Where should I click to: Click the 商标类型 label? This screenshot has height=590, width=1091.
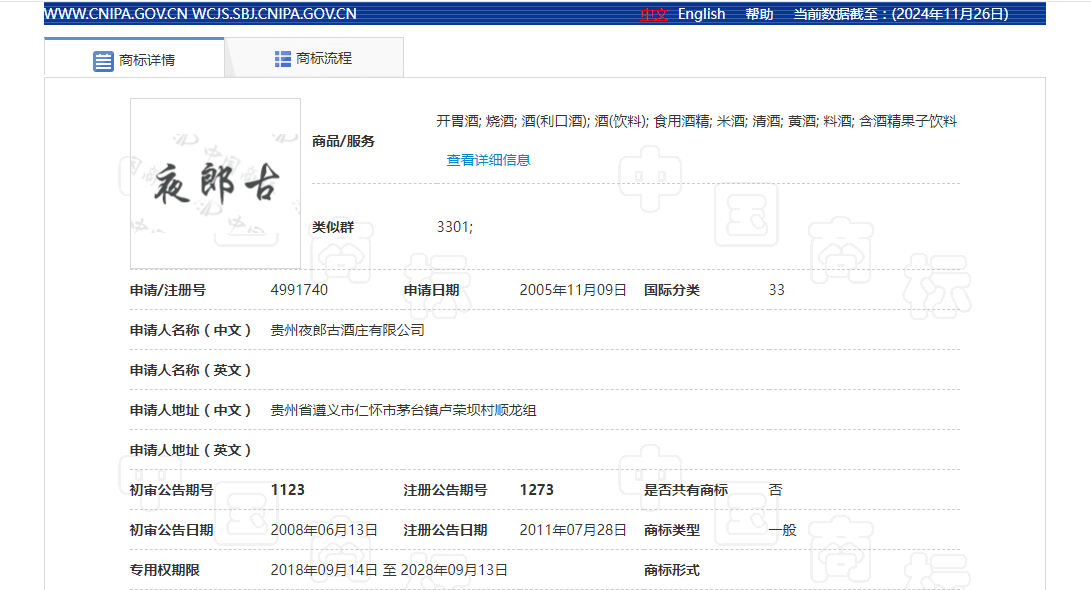671,530
